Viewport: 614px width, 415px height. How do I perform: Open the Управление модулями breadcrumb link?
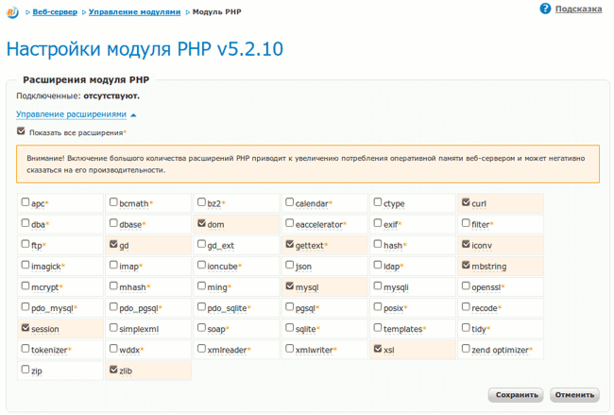tap(135, 10)
